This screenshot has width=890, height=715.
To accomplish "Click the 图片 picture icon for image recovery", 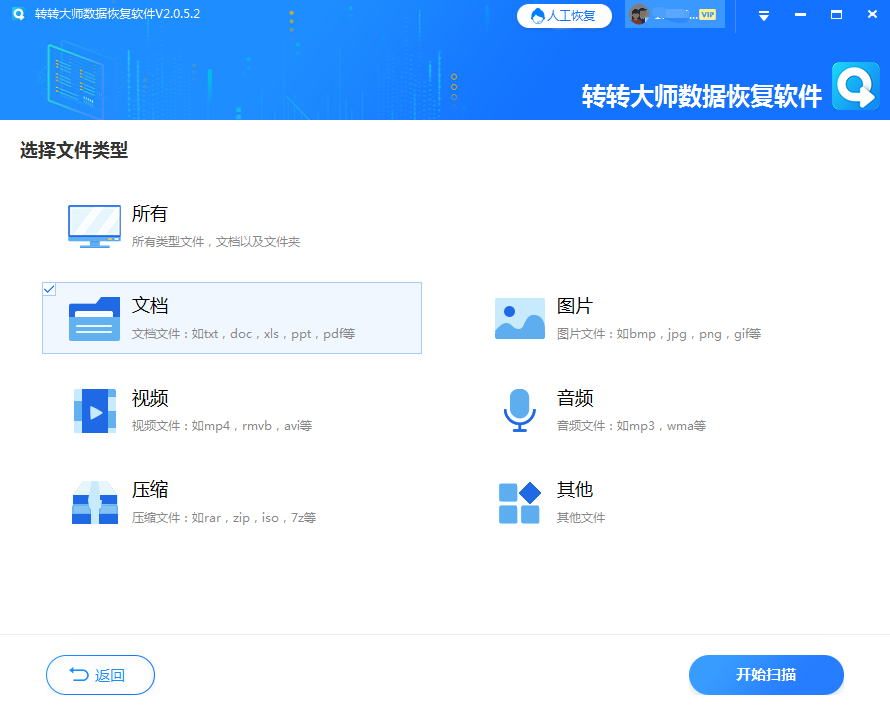I will tap(519, 317).
